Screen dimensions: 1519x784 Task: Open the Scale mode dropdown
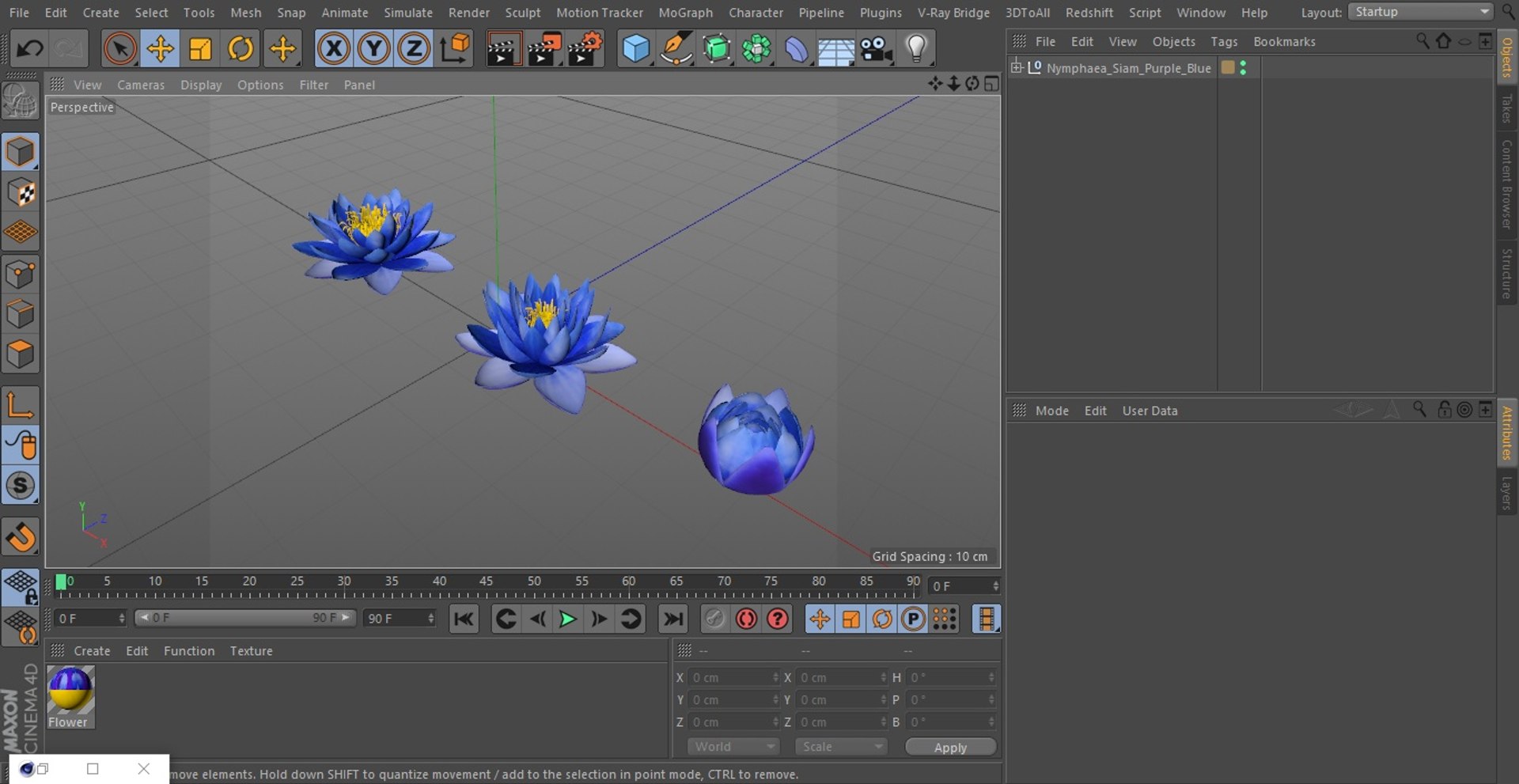841,747
